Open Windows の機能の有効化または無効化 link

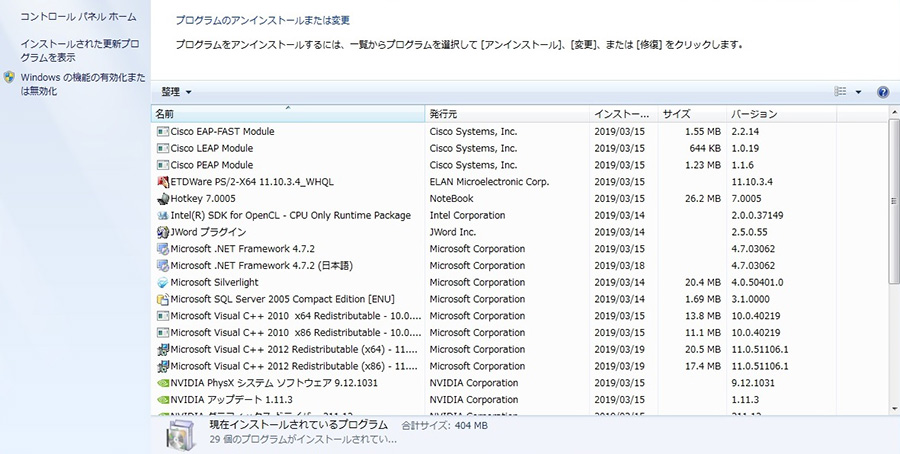point(82,84)
